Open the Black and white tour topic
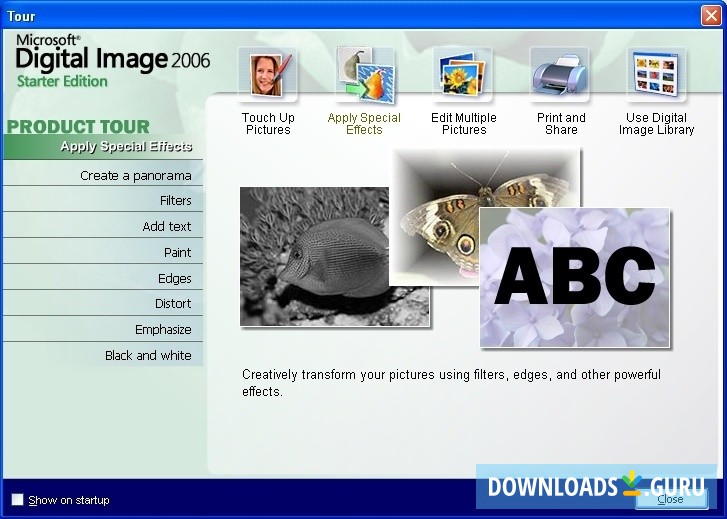727x519 pixels. 103,355
